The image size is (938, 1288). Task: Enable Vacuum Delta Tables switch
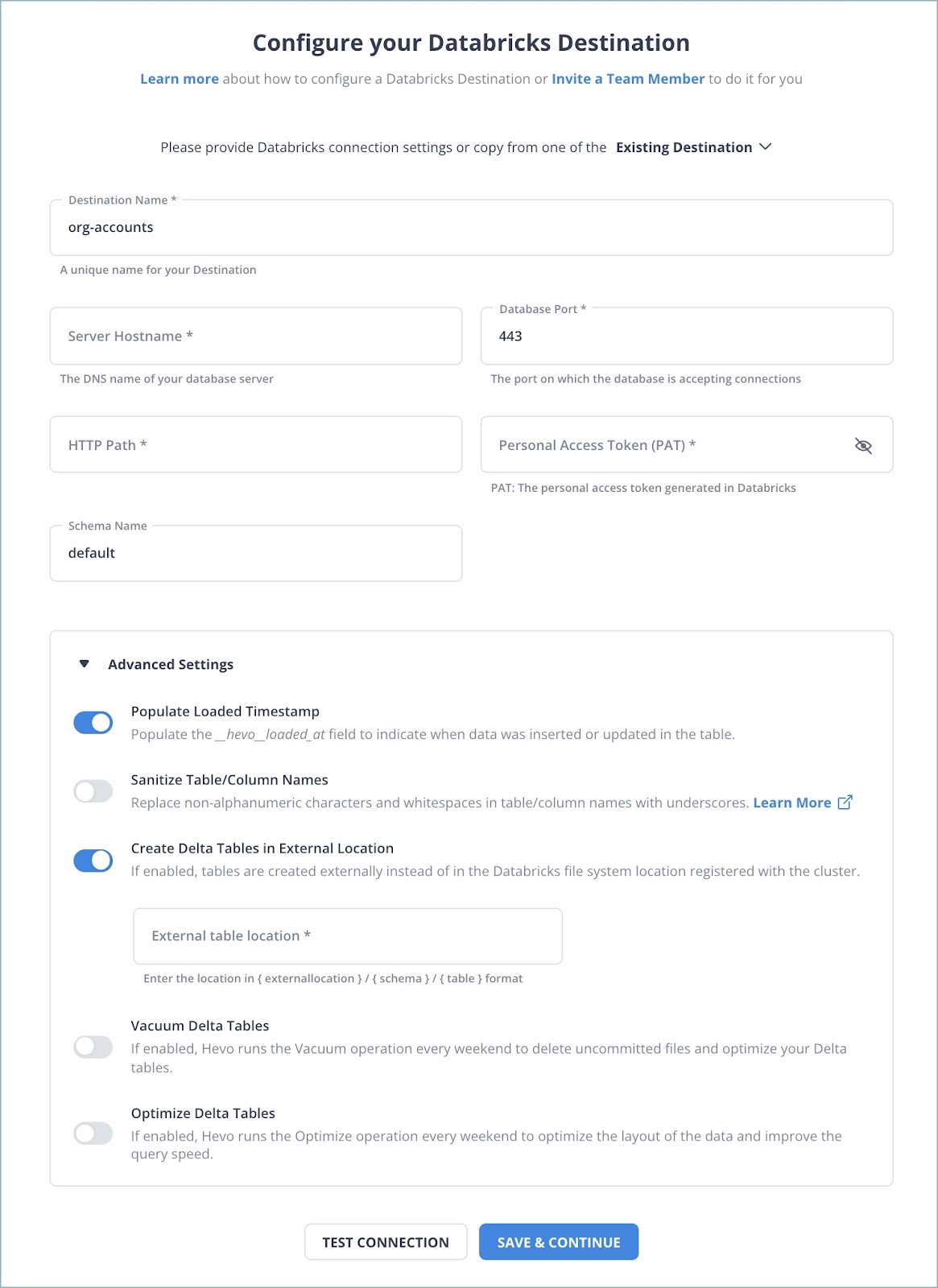tap(93, 1047)
